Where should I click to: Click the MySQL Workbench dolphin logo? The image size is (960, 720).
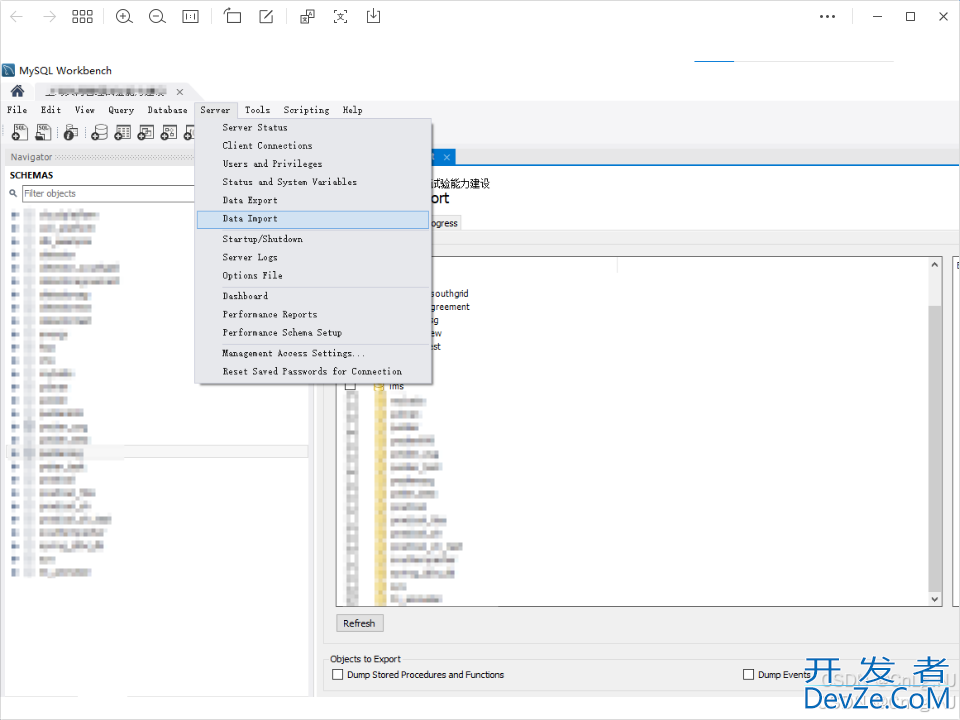point(9,70)
